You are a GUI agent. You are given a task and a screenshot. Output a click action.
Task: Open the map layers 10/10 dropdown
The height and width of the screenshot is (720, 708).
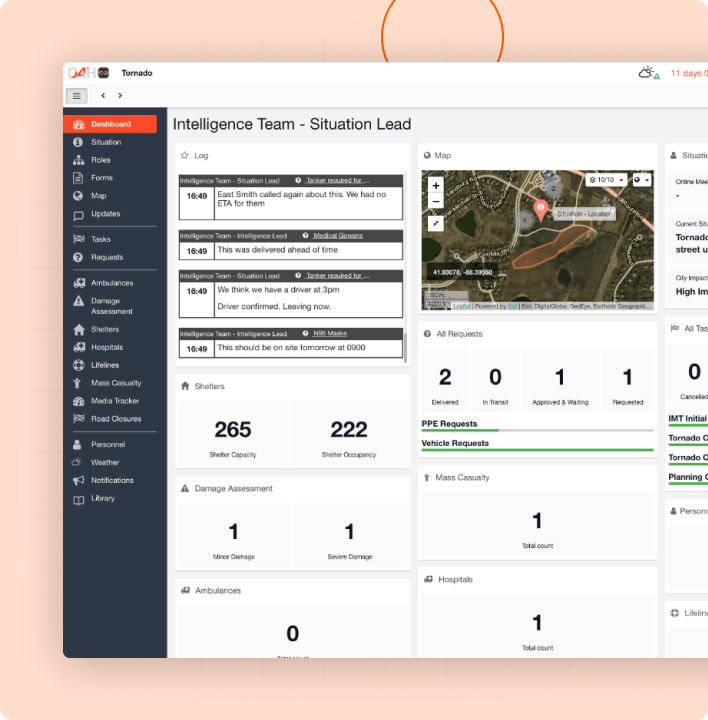606,180
